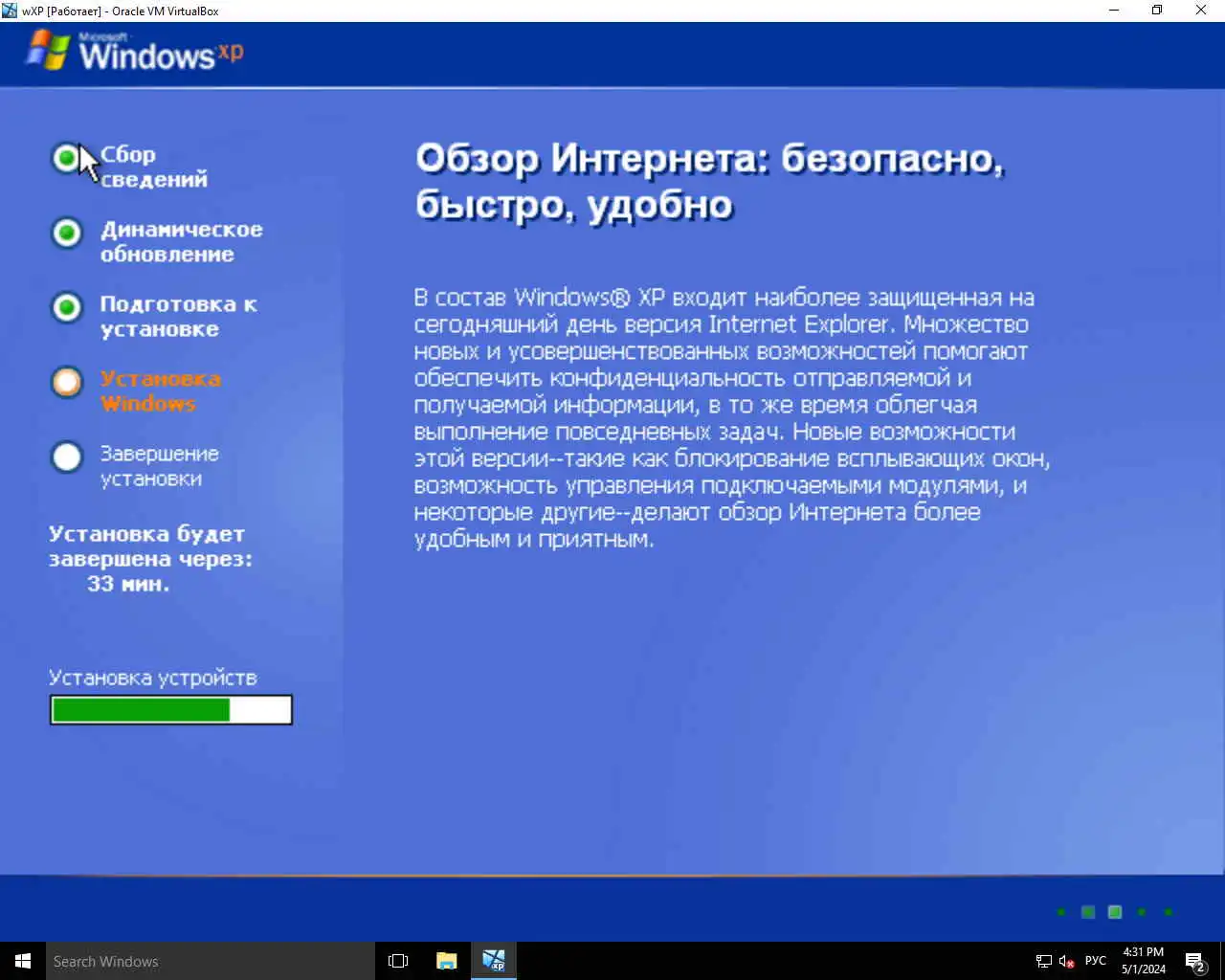Select the 'Установка Windows' active step indicator
Screen dimensions: 1225x980
click(67, 382)
